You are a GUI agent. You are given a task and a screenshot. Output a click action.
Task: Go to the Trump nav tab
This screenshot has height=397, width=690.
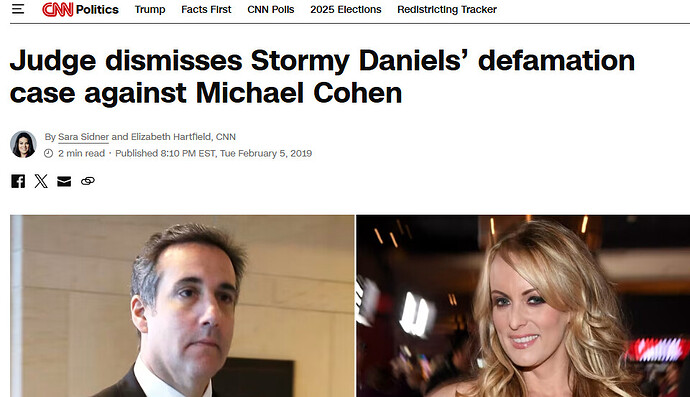tap(150, 9)
